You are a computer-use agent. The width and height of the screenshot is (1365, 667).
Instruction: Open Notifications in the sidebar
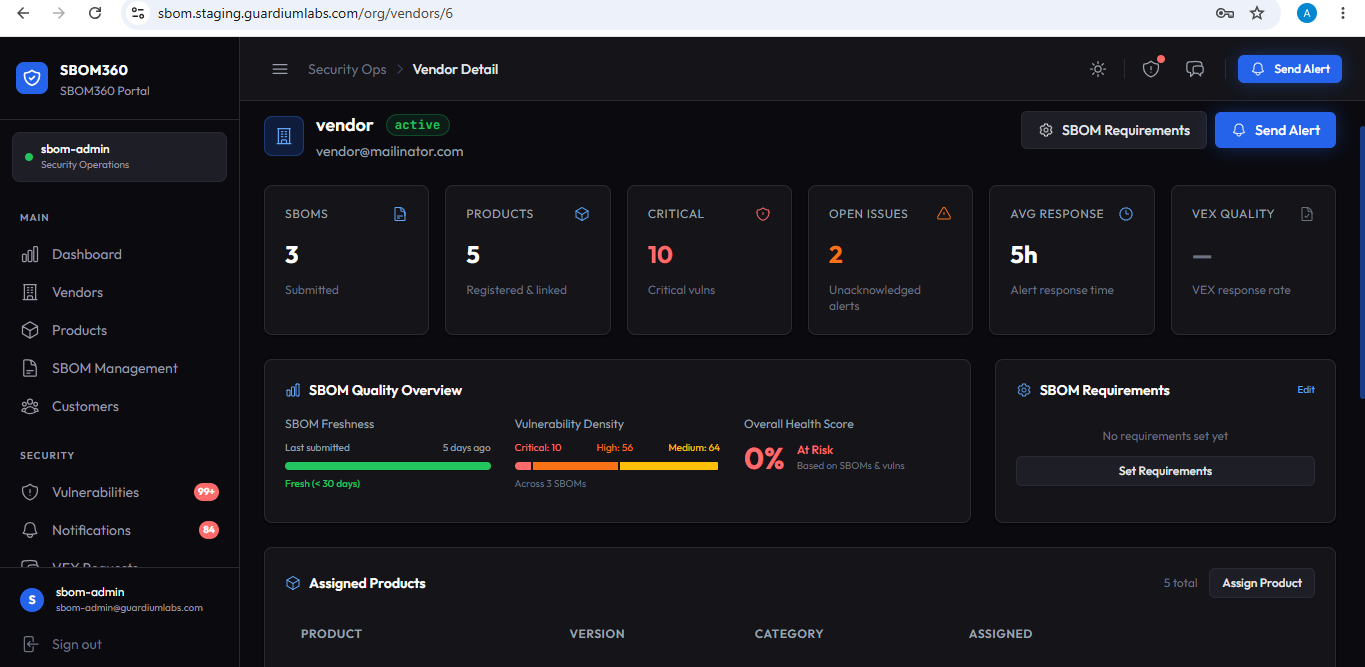pos(119,531)
